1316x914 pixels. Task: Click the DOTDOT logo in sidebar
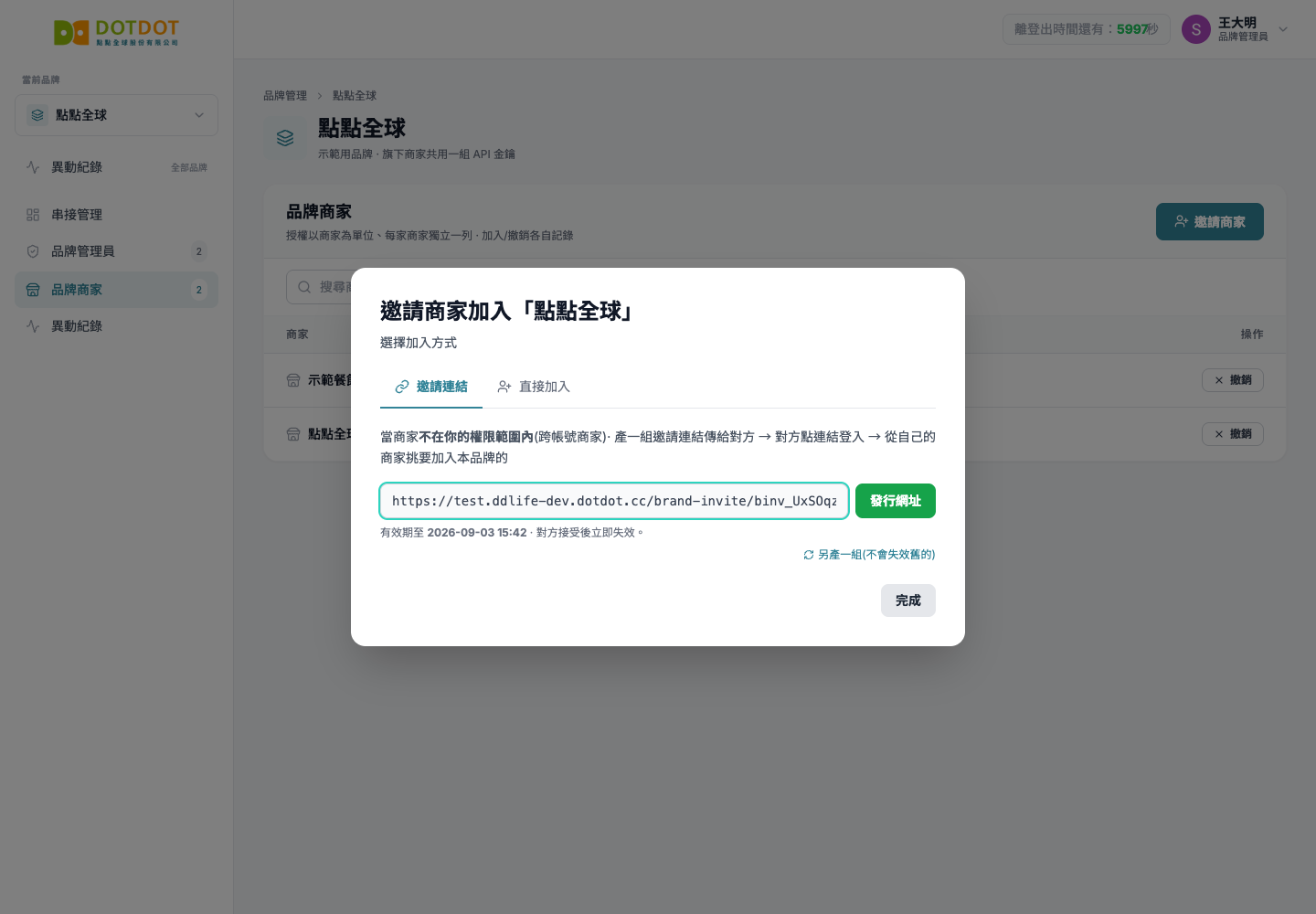point(116,33)
